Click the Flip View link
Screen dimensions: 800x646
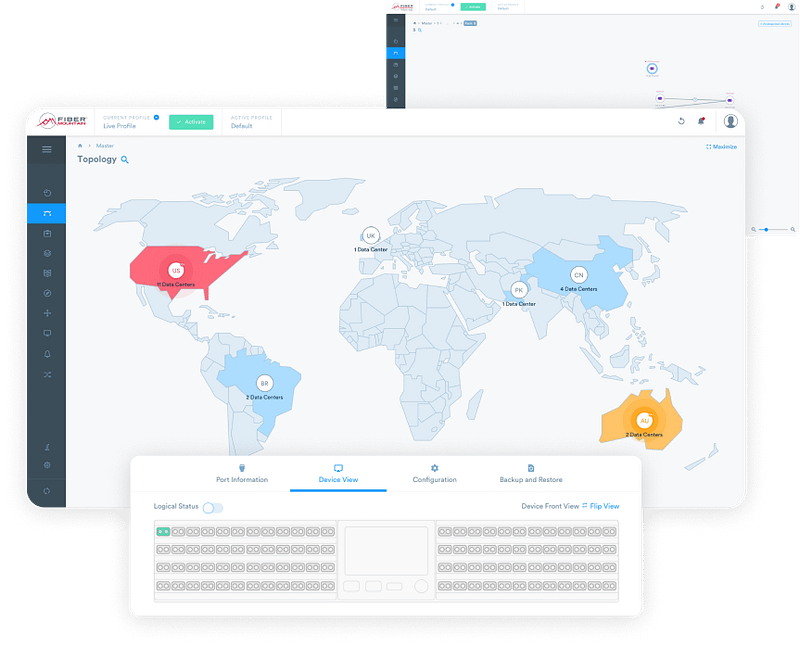click(x=604, y=507)
